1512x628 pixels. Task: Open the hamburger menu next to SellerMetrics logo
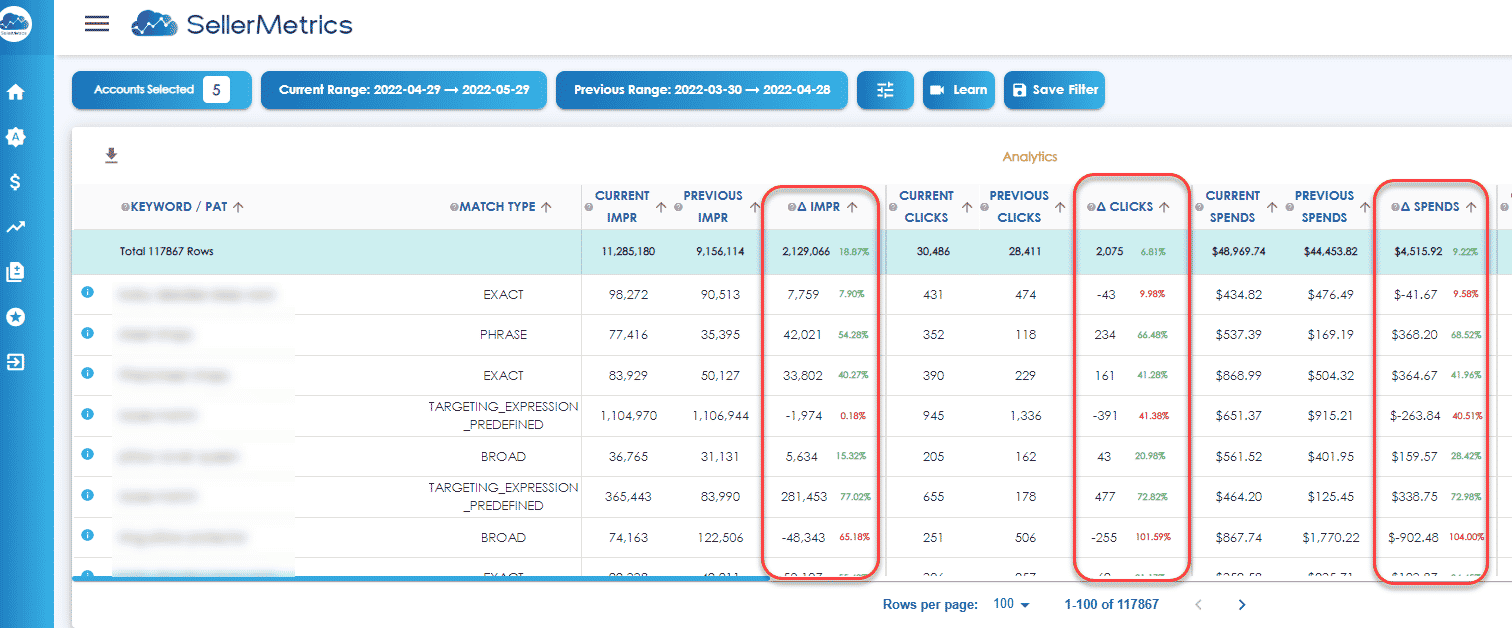click(96, 22)
